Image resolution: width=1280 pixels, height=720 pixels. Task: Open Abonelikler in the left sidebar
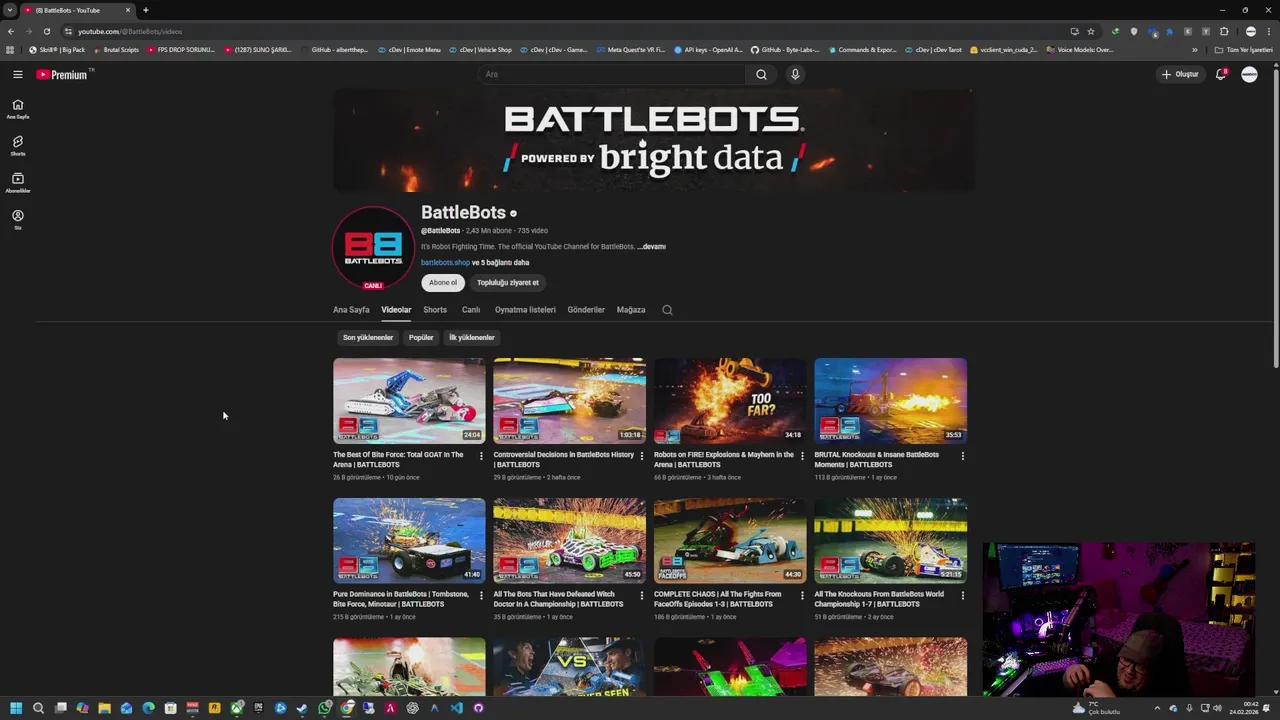(17, 183)
